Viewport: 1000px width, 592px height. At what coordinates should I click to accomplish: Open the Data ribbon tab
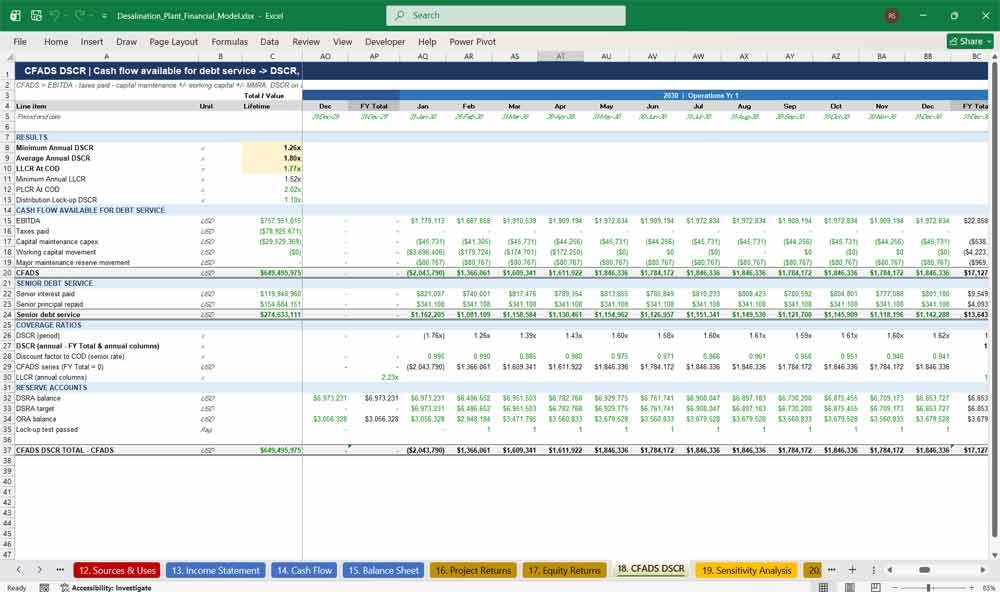[x=269, y=41]
